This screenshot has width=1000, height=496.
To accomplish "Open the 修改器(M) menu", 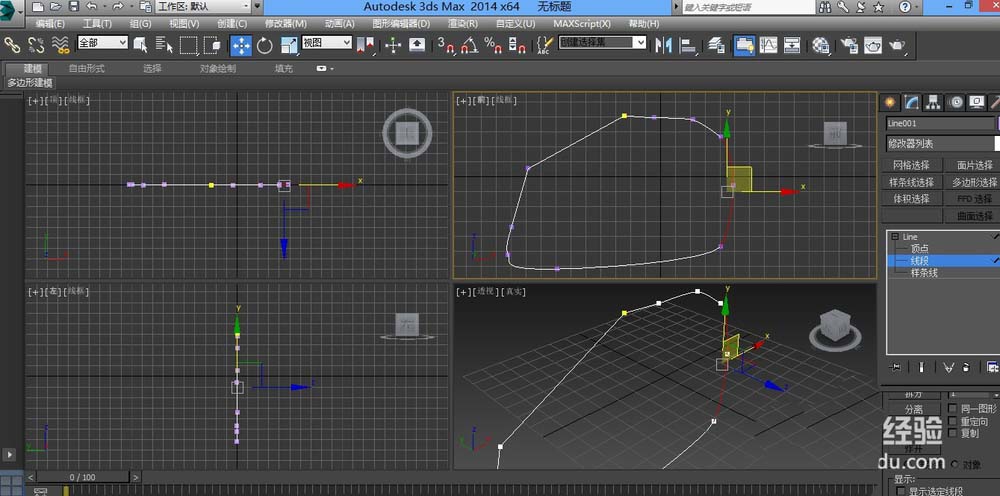I will [285, 23].
